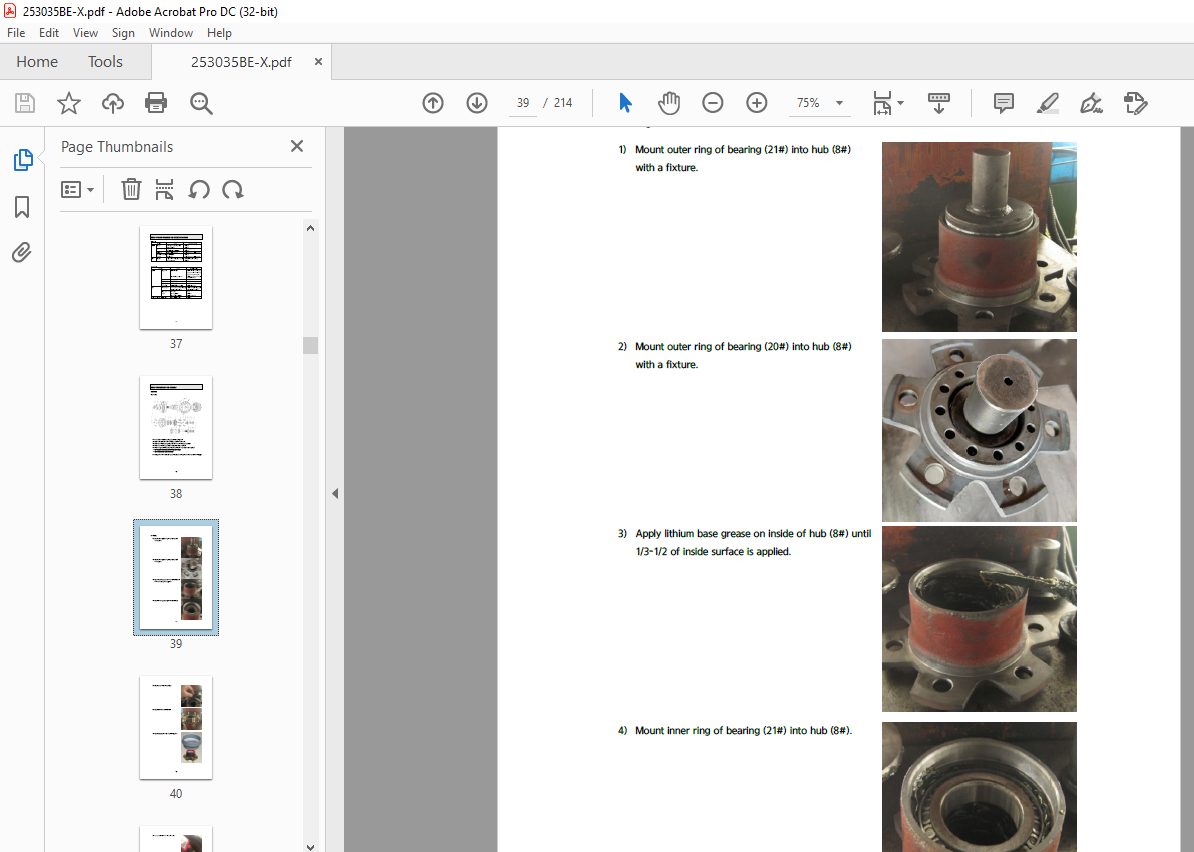Viewport: 1194px width, 852px height.
Task: Show the Page Thumbnails panel icon
Action: pos(23,160)
